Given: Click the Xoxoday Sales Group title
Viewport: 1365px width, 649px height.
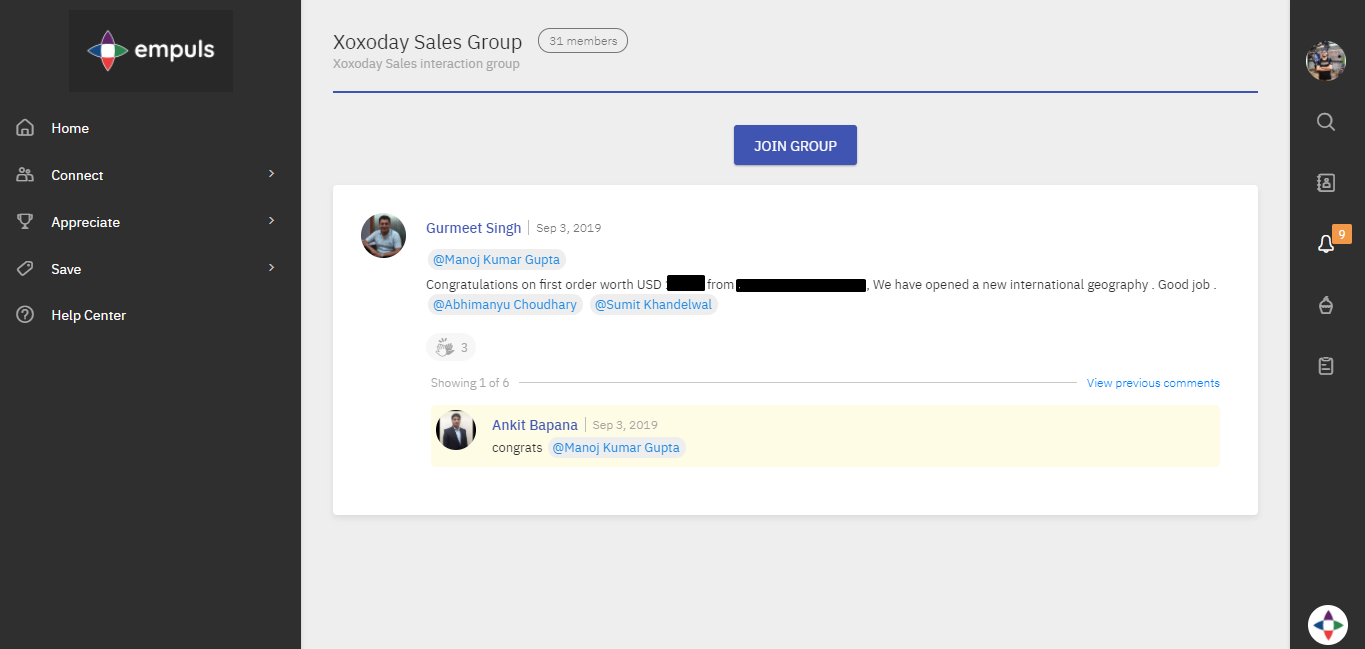Looking at the screenshot, I should pyautogui.click(x=428, y=42).
